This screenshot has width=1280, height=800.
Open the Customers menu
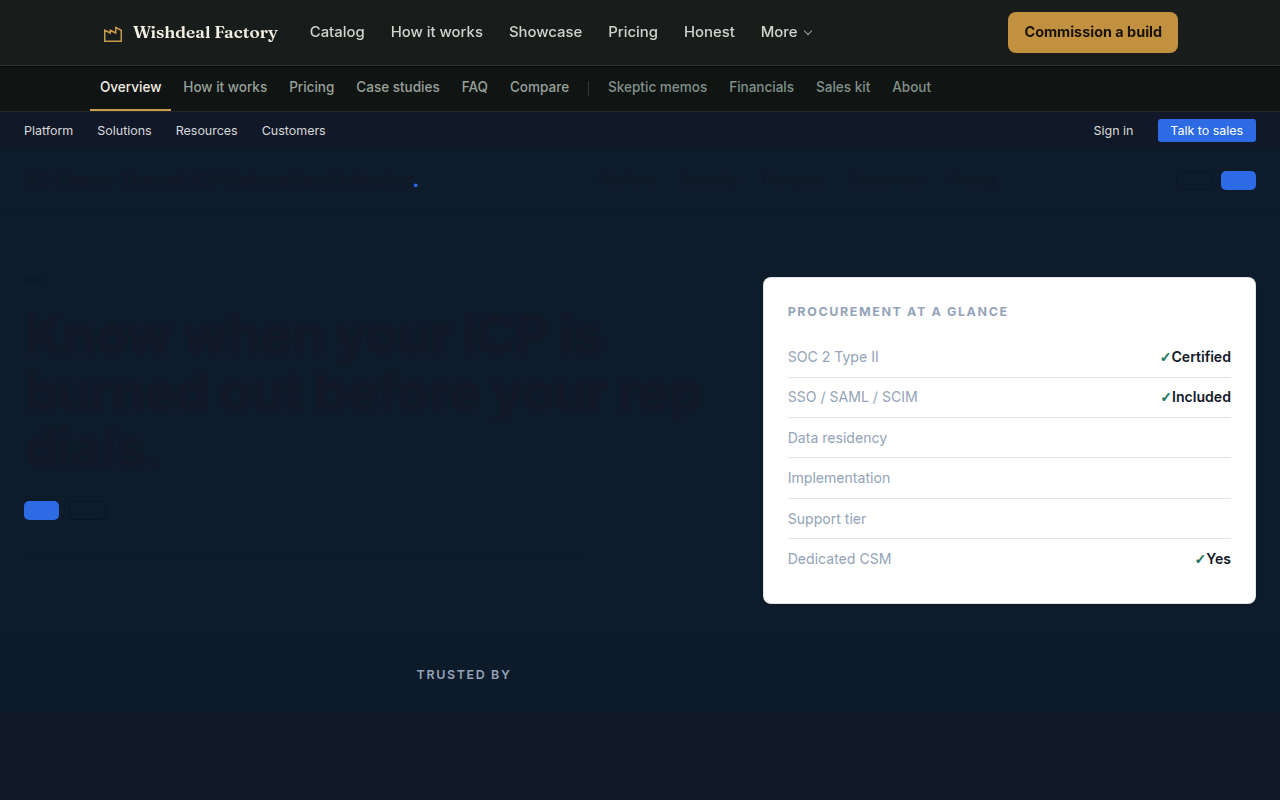(294, 131)
